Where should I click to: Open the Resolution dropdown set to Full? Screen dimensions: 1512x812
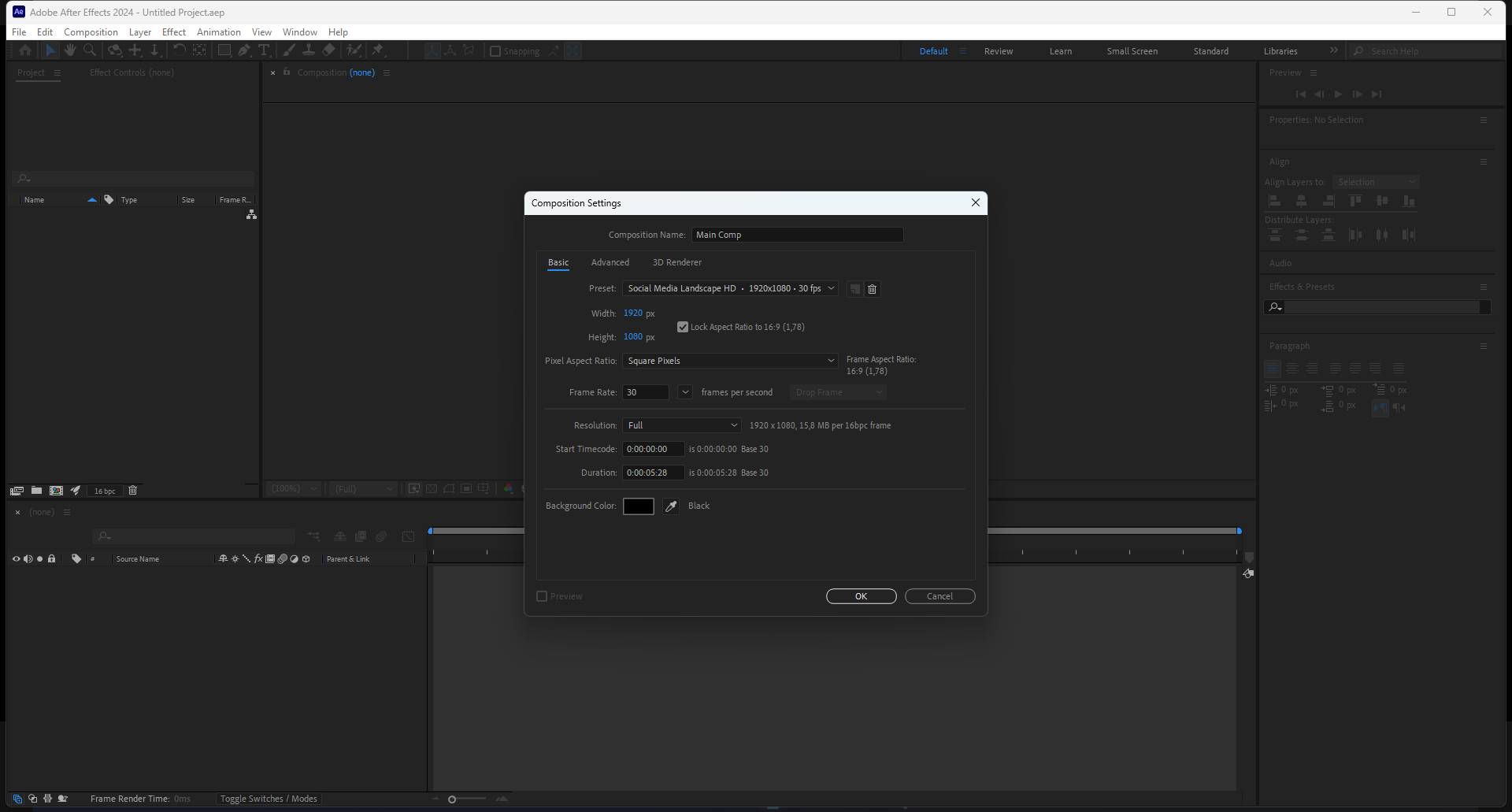[682, 425]
